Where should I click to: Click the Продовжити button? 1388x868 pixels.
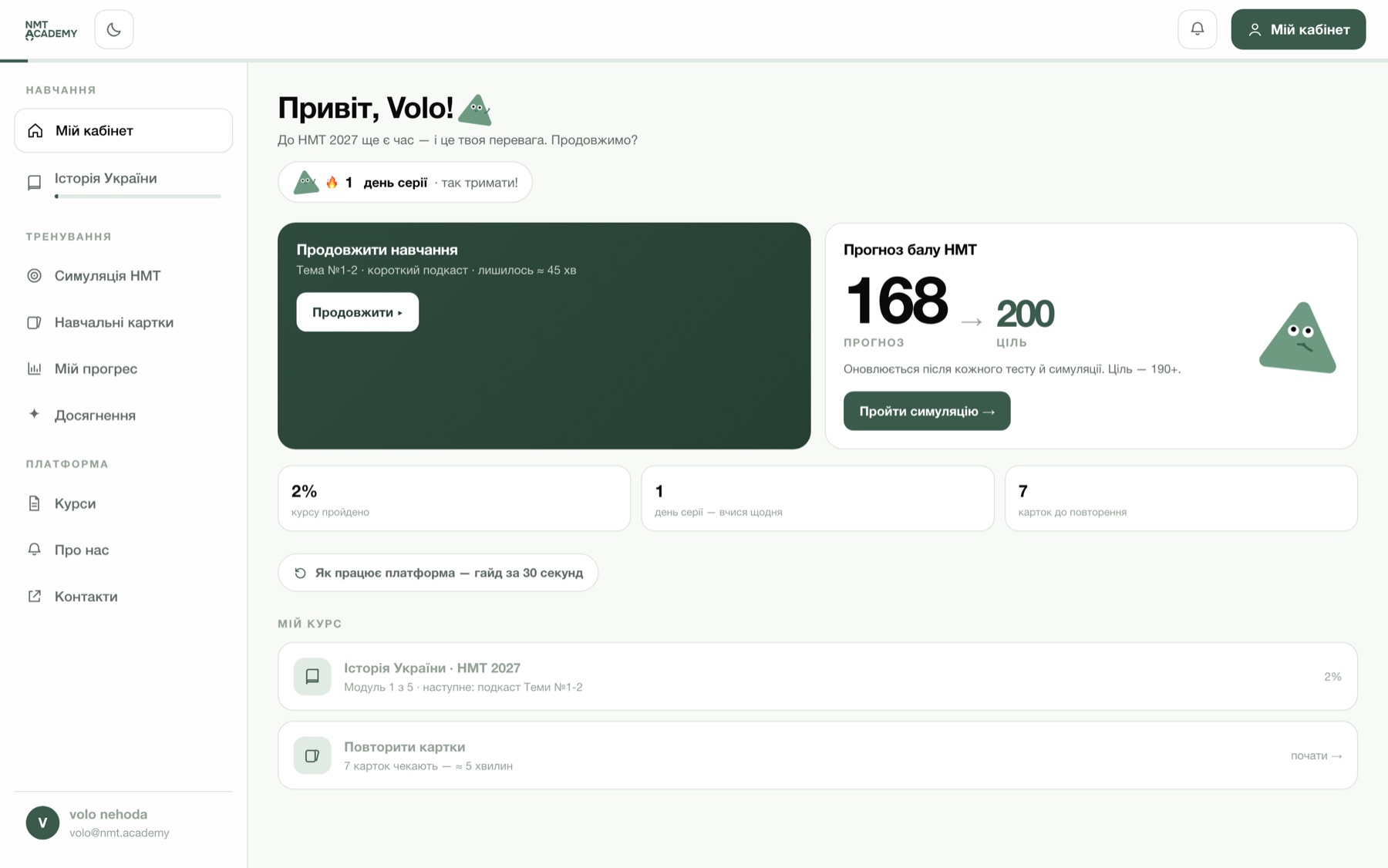pyautogui.click(x=358, y=312)
